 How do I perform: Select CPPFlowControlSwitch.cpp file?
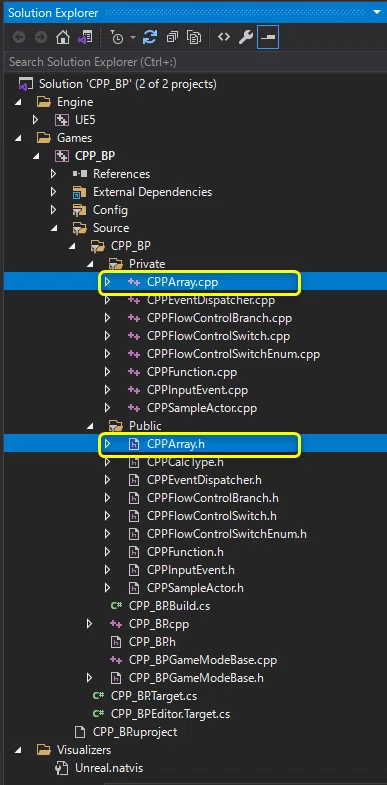(218, 336)
